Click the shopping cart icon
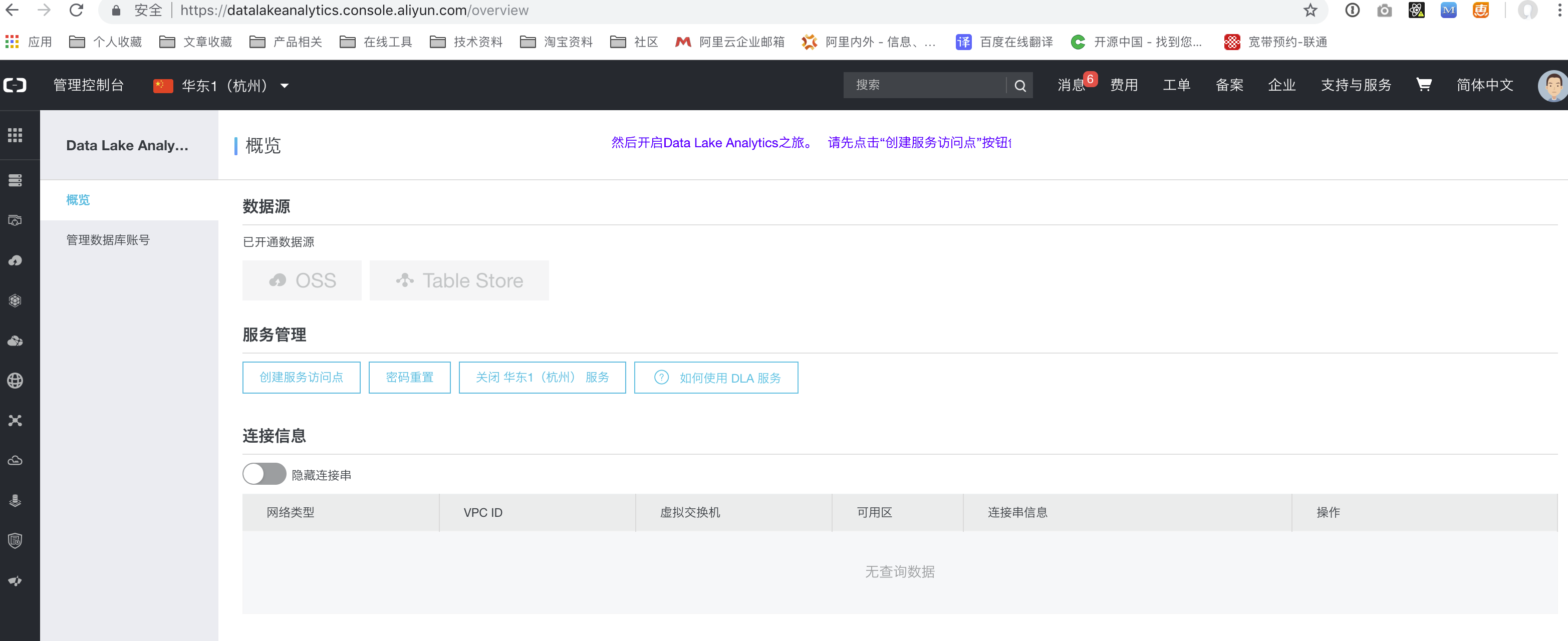The width and height of the screenshot is (1568, 641). (x=1423, y=85)
